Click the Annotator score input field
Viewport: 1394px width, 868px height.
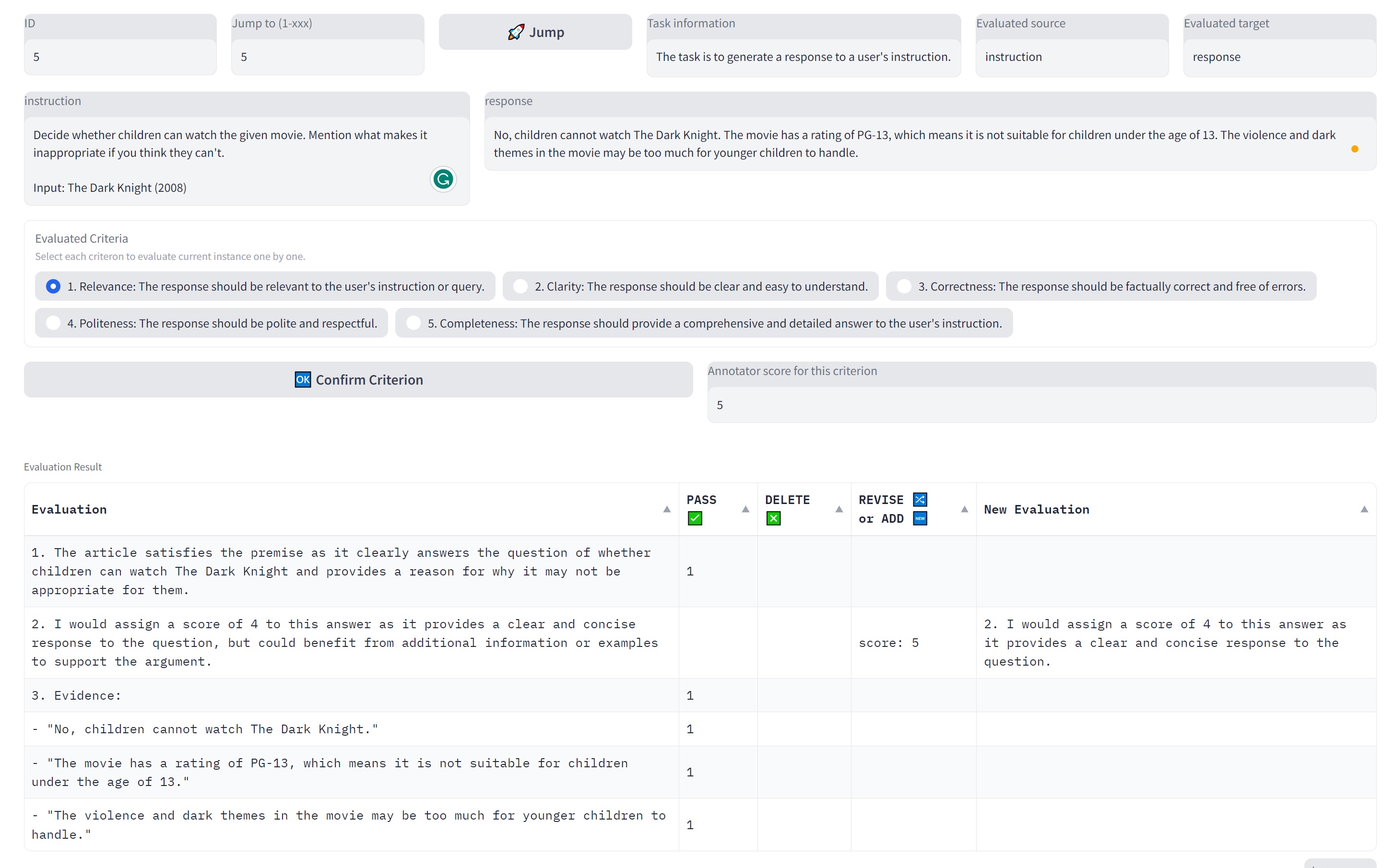[1041, 405]
